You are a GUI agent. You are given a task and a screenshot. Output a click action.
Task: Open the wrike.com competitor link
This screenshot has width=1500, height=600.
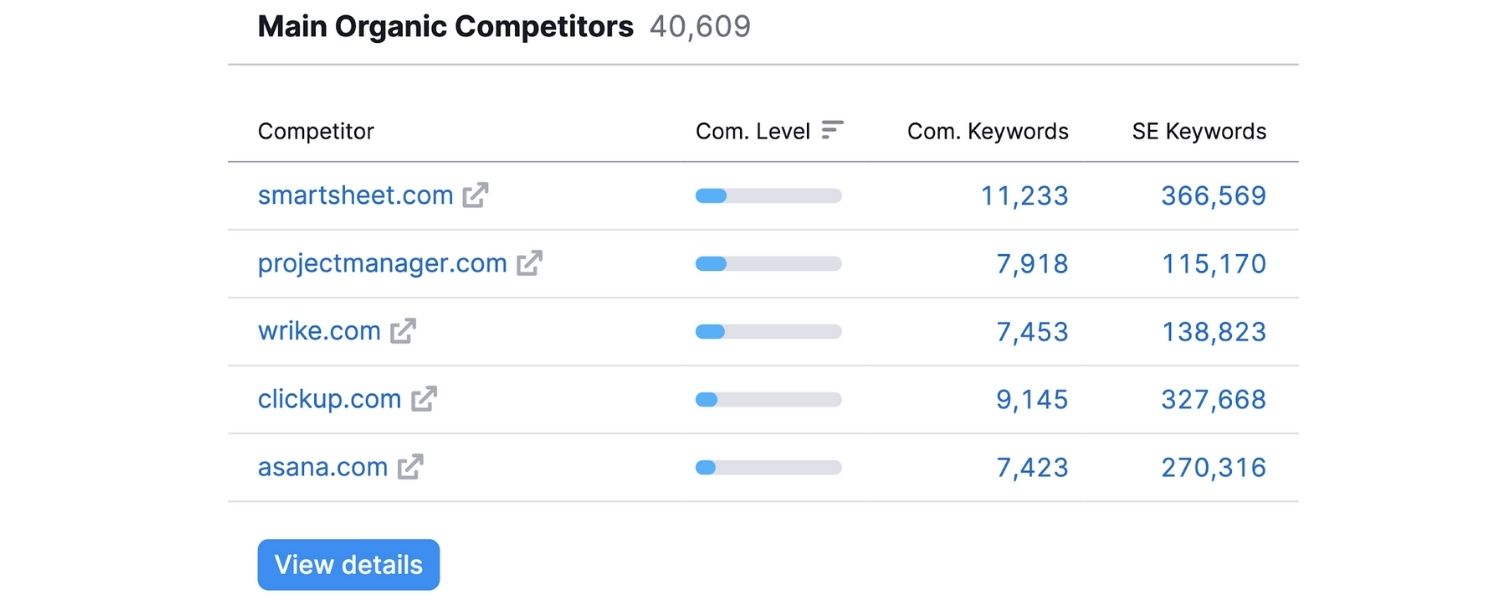(319, 331)
